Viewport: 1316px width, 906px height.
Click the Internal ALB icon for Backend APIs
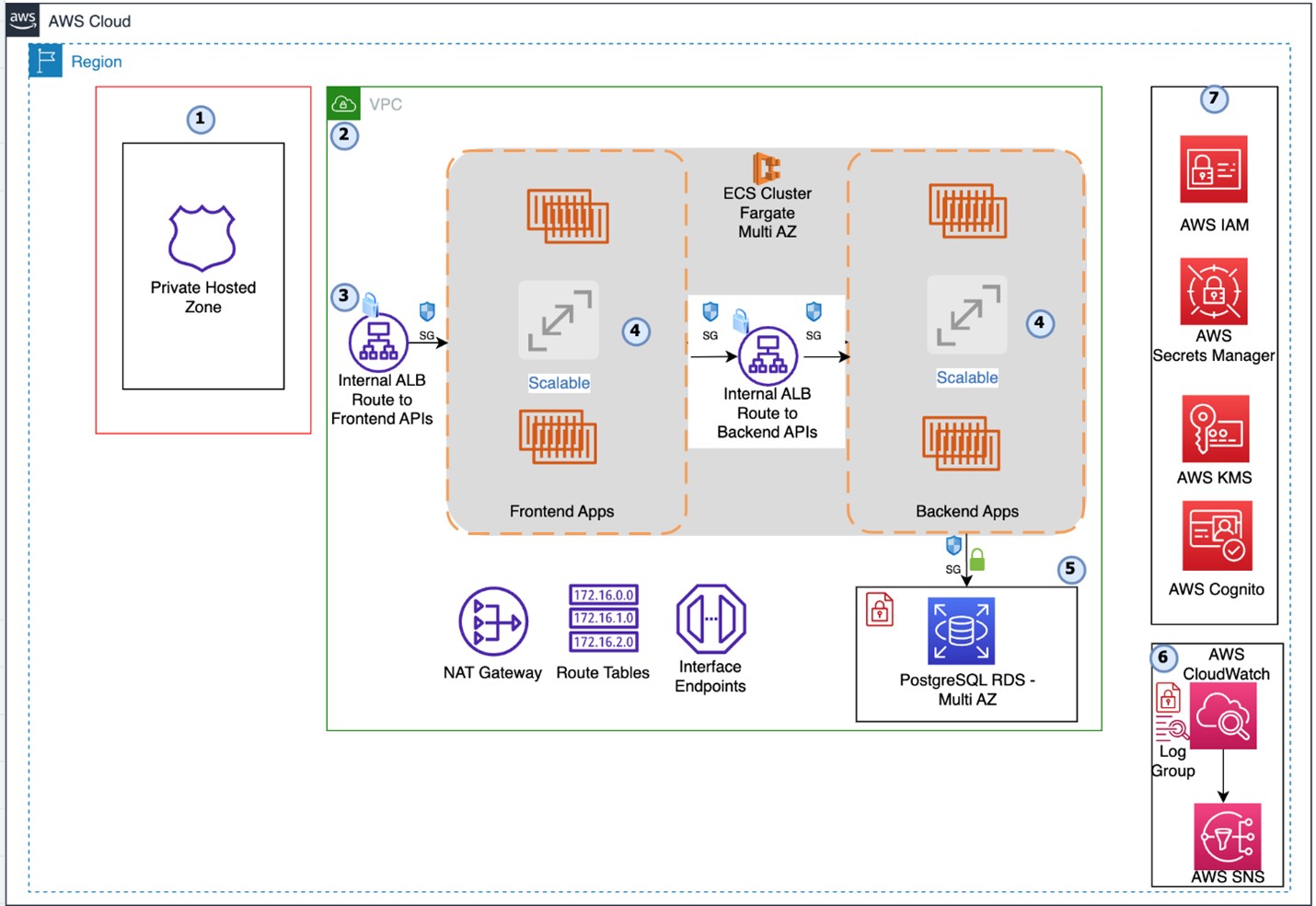(768, 355)
